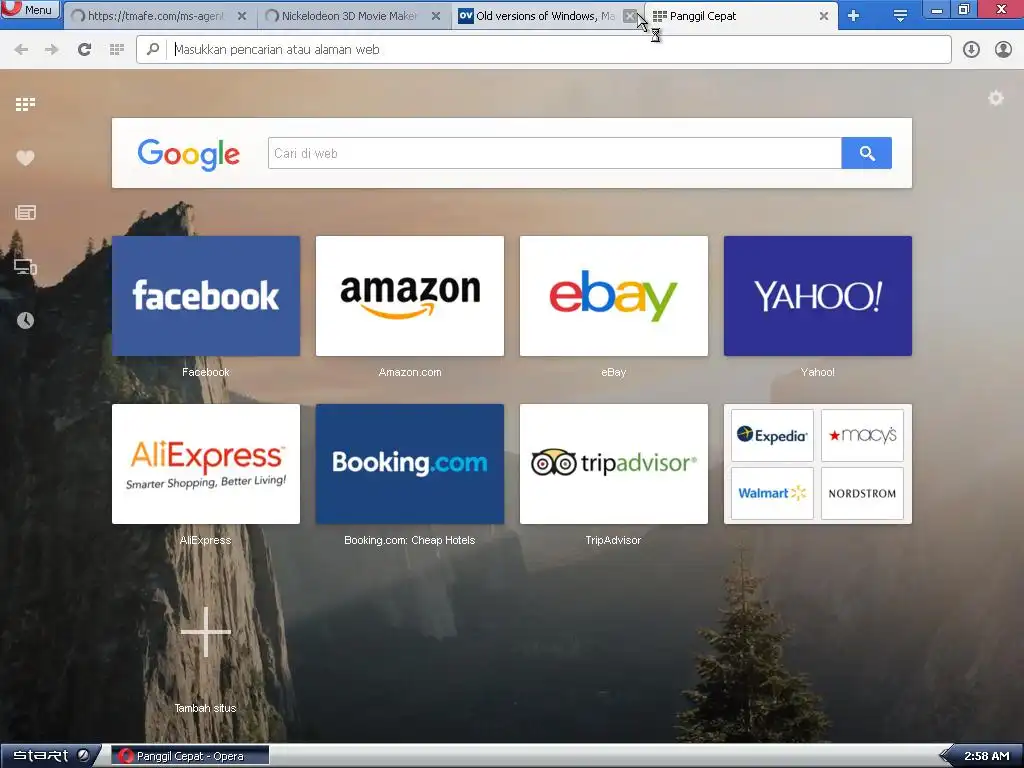Click the Booking.com: Cheap Hotels label
1024x768 pixels.
tap(409, 540)
